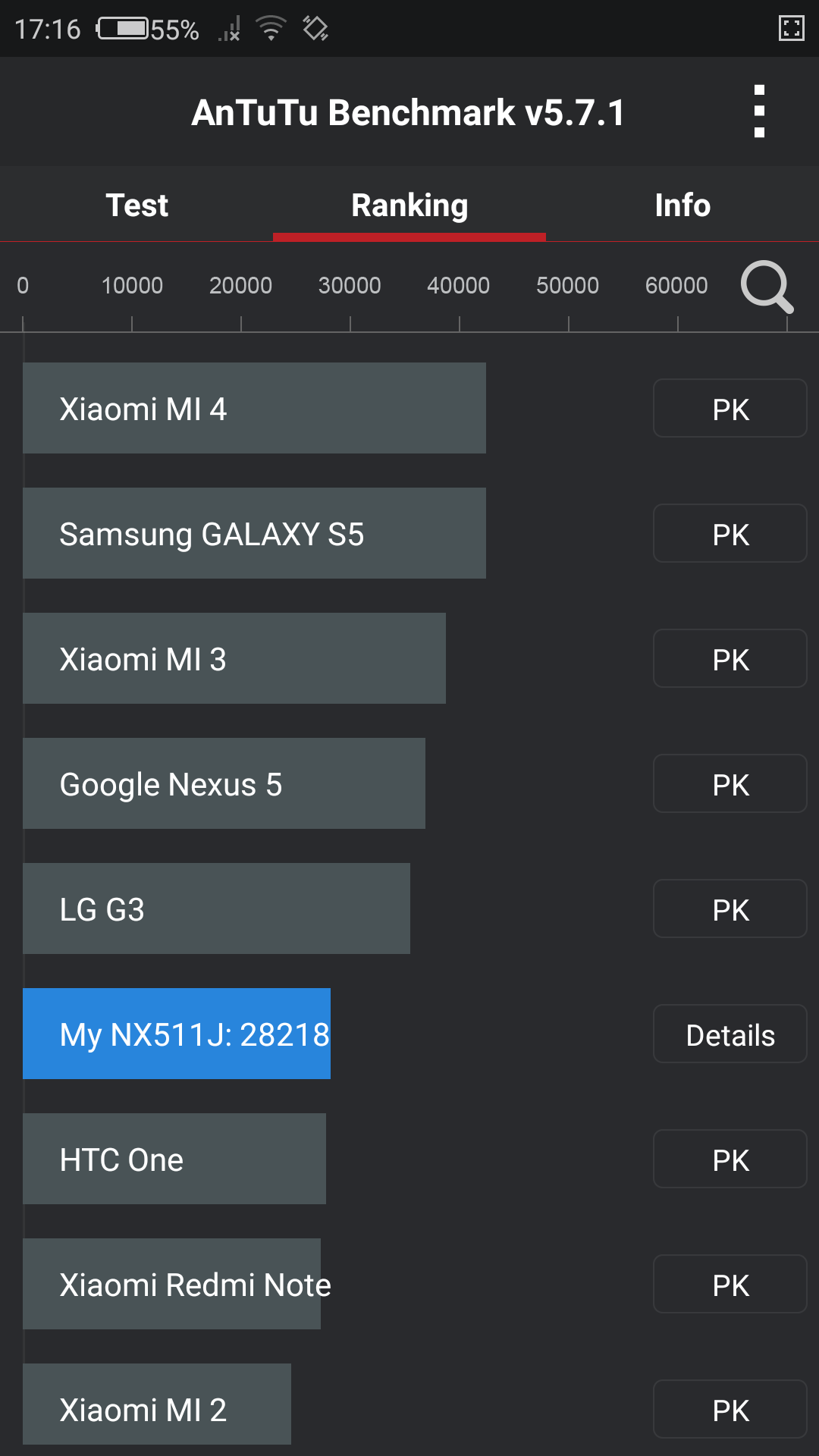This screenshot has height=1456, width=819.
Task: Tap the blue My NX511J score bar
Action: point(177,1034)
